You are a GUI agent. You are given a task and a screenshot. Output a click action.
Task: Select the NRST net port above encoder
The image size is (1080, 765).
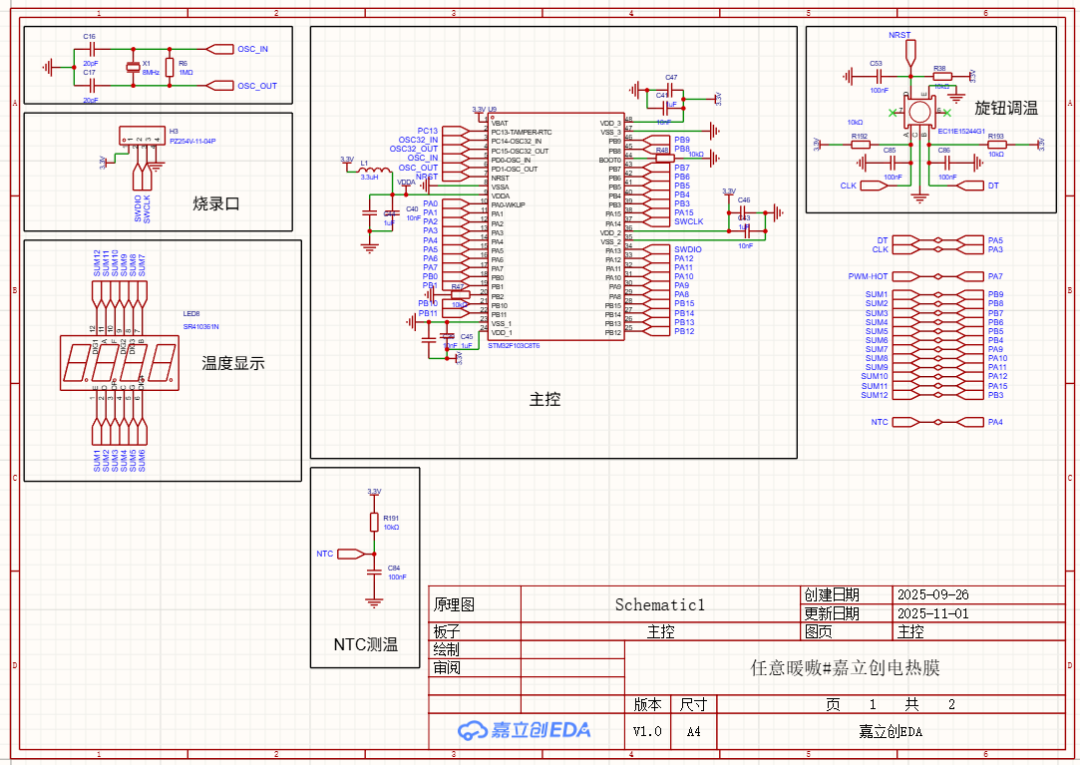click(x=911, y=53)
